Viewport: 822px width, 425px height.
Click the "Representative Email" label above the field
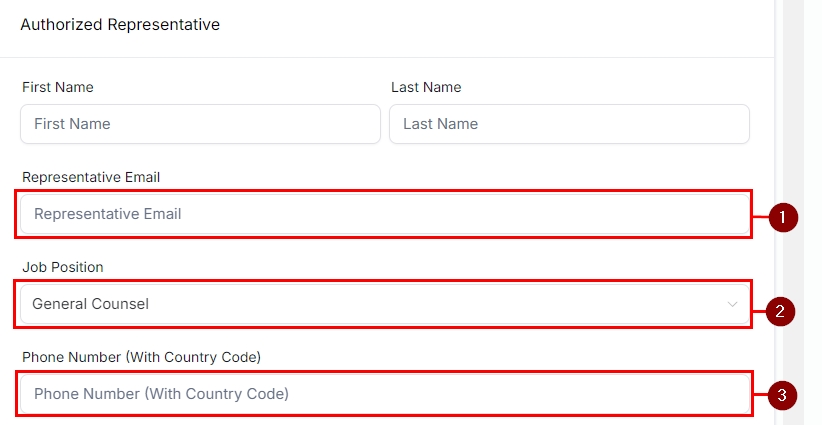(x=91, y=177)
